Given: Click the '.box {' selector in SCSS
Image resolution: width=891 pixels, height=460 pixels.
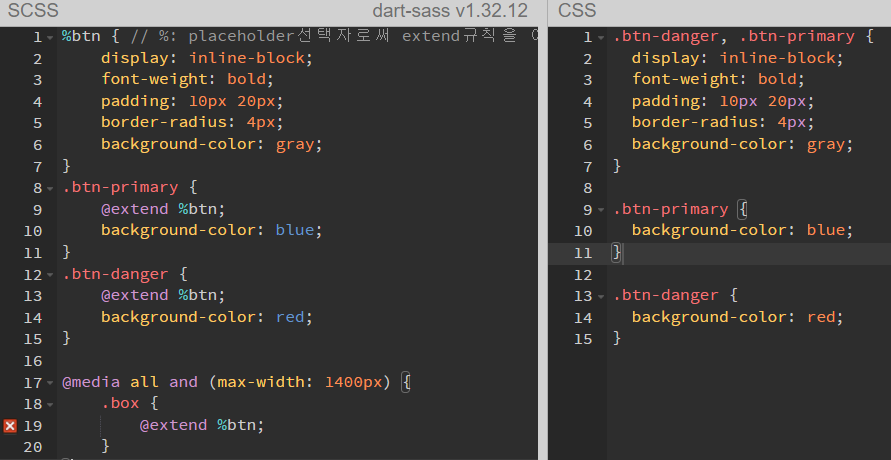Looking at the screenshot, I should tap(130, 403).
